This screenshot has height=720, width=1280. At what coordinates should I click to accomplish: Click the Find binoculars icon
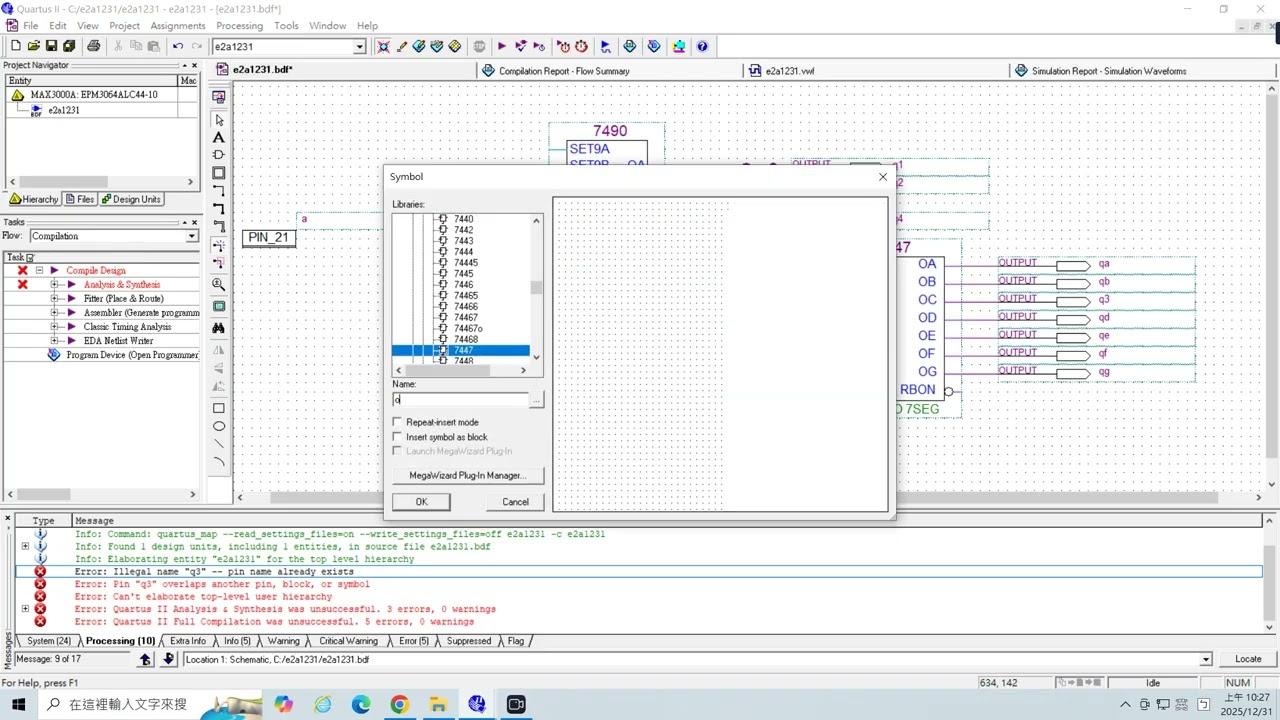[x=219, y=328]
